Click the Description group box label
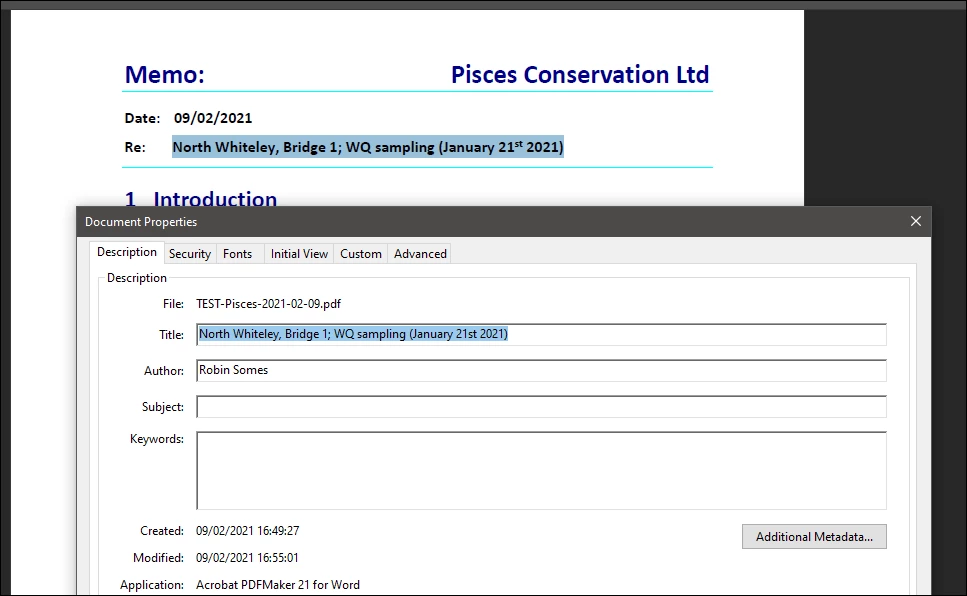This screenshot has width=967, height=596. (137, 278)
